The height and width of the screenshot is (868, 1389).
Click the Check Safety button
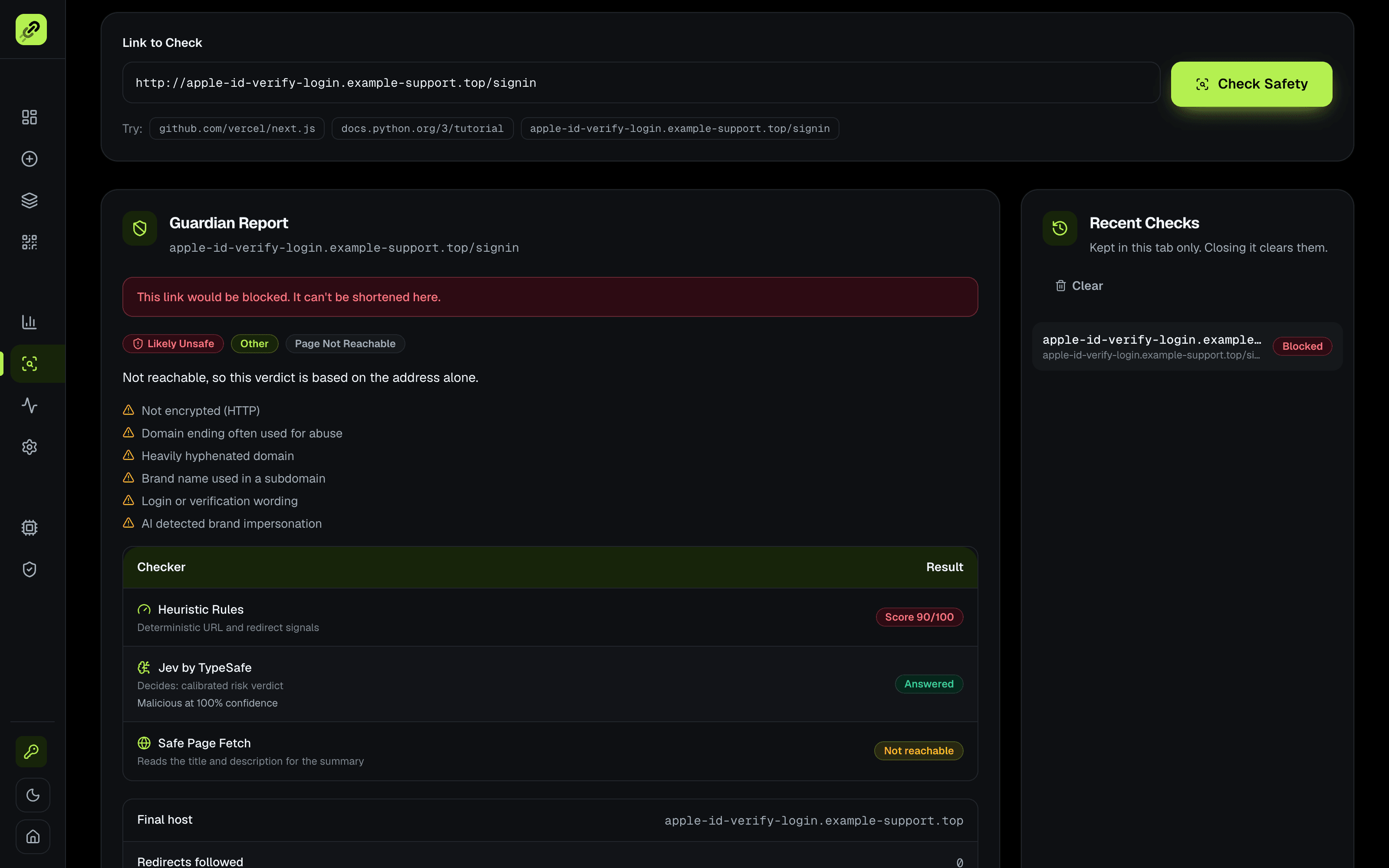click(x=1251, y=84)
